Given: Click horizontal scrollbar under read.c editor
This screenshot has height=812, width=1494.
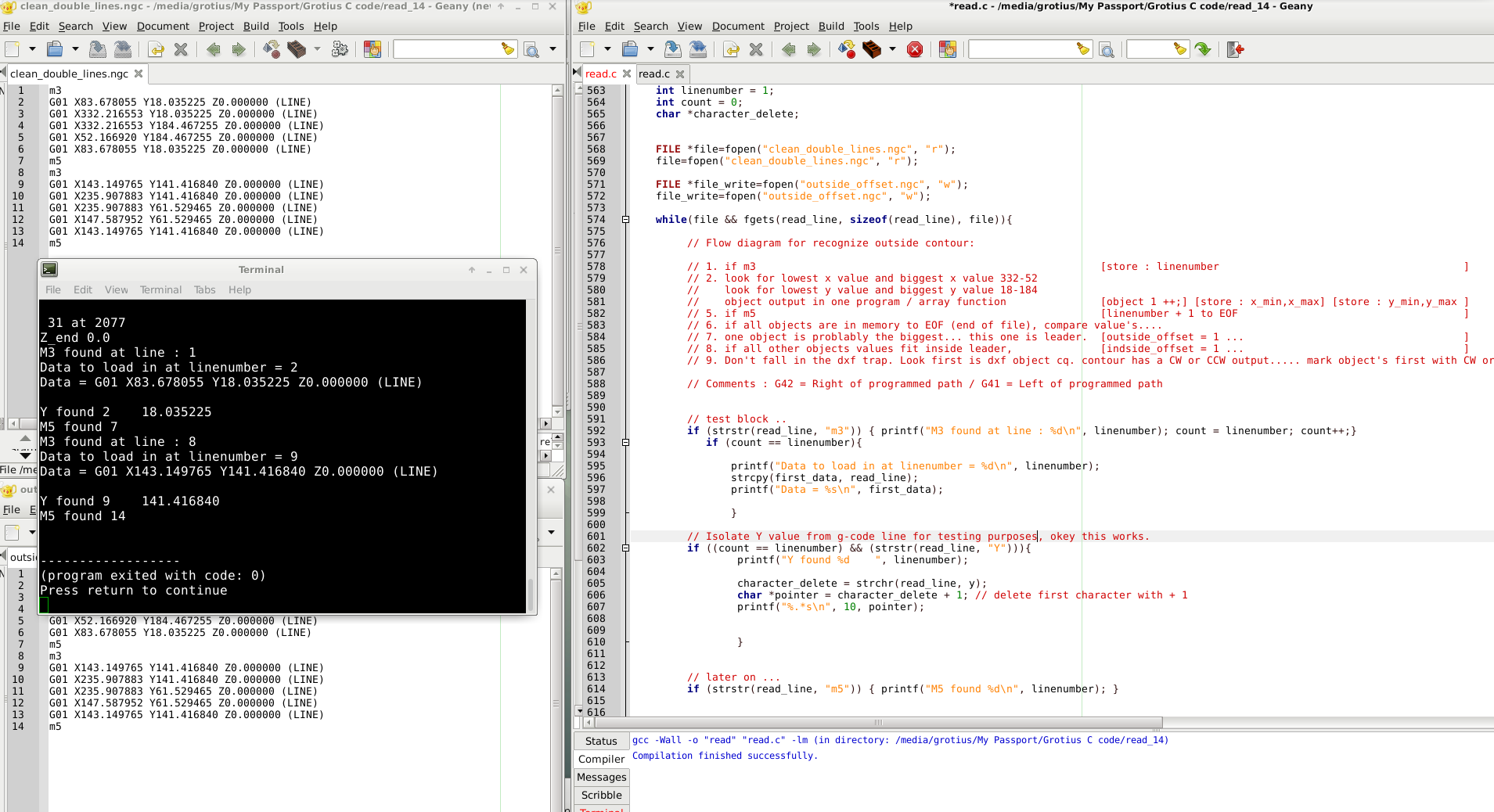Looking at the screenshot, I should [x=878, y=722].
